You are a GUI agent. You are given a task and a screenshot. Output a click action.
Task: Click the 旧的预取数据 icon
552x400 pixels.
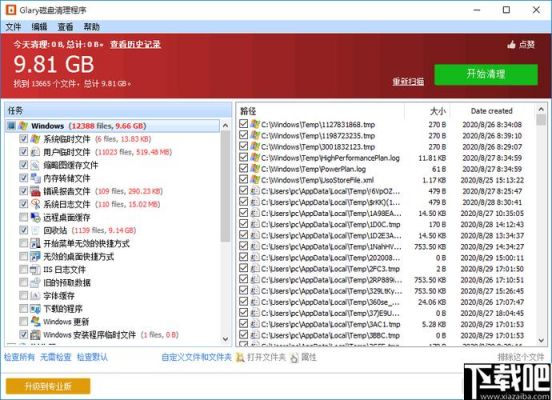tap(35, 283)
